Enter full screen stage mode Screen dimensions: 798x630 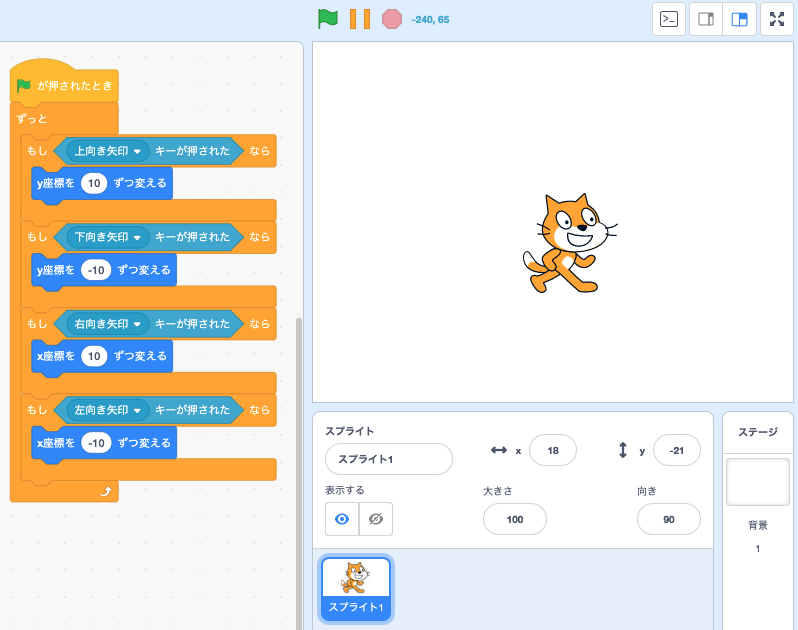point(777,19)
